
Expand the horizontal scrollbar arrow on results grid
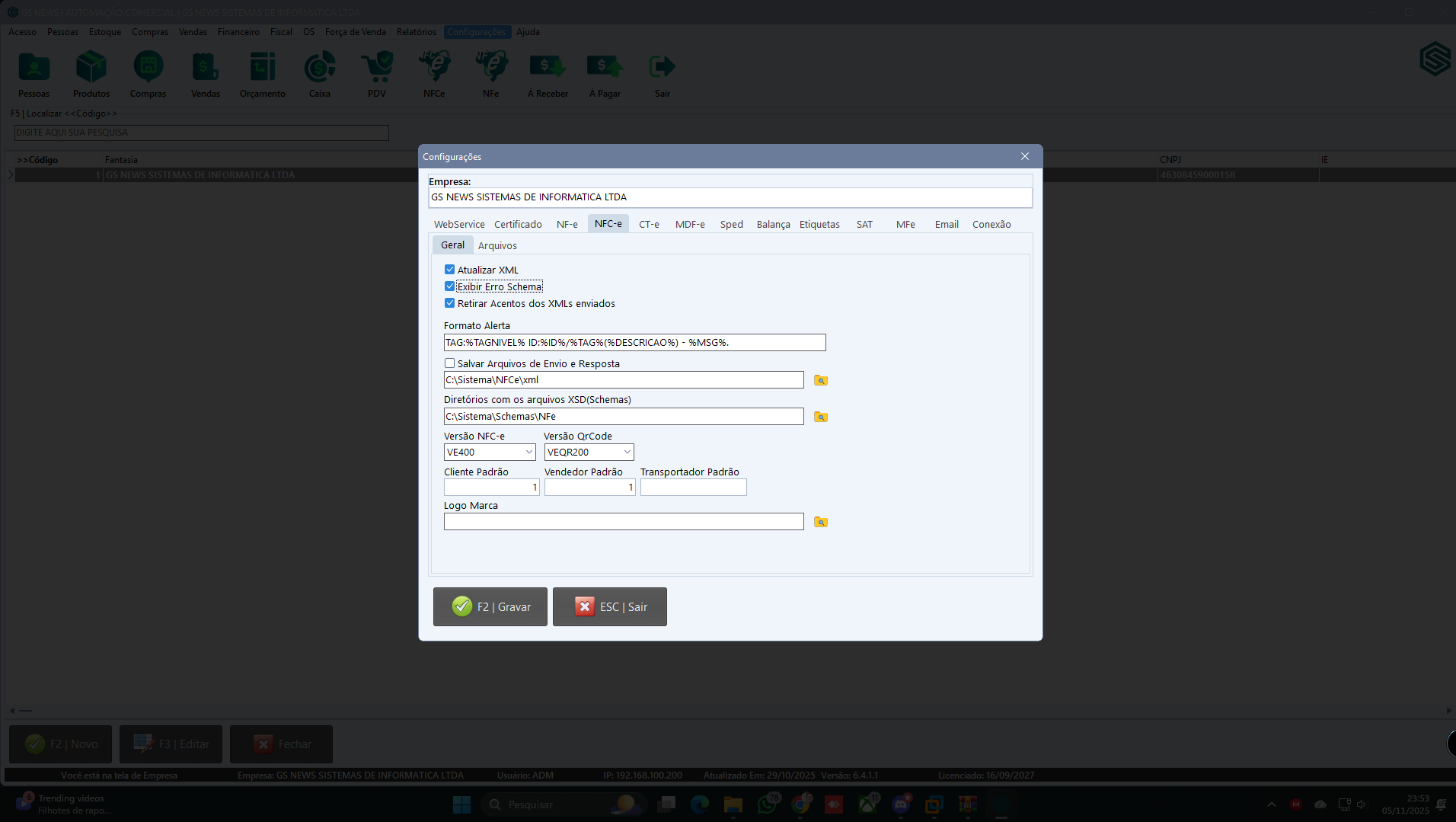(11, 710)
